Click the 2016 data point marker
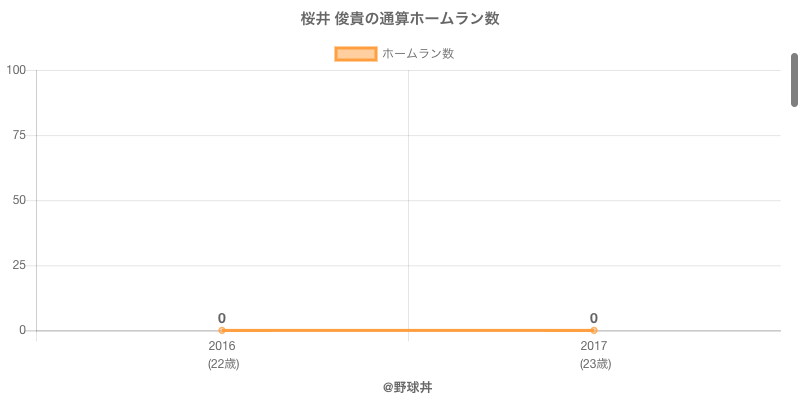Viewport: 800px width, 400px height. click(222, 330)
